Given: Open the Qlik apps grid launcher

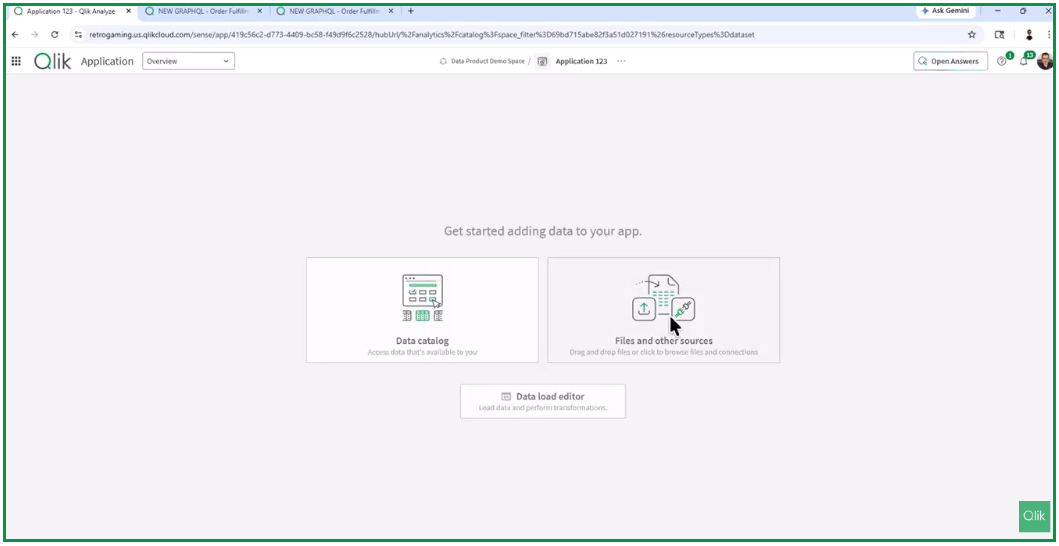Looking at the screenshot, I should pos(16,61).
